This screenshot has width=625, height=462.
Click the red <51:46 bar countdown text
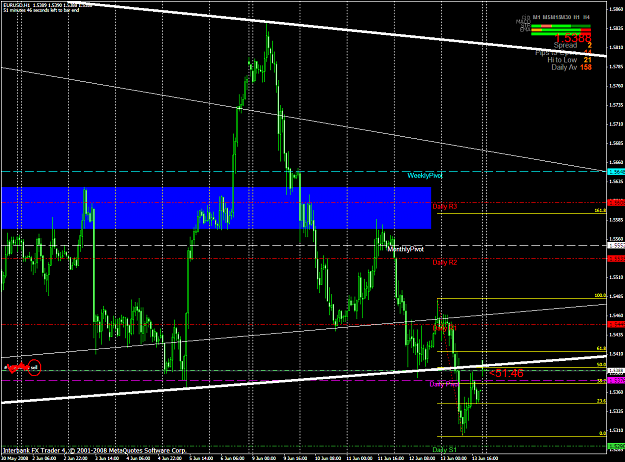tap(506, 374)
